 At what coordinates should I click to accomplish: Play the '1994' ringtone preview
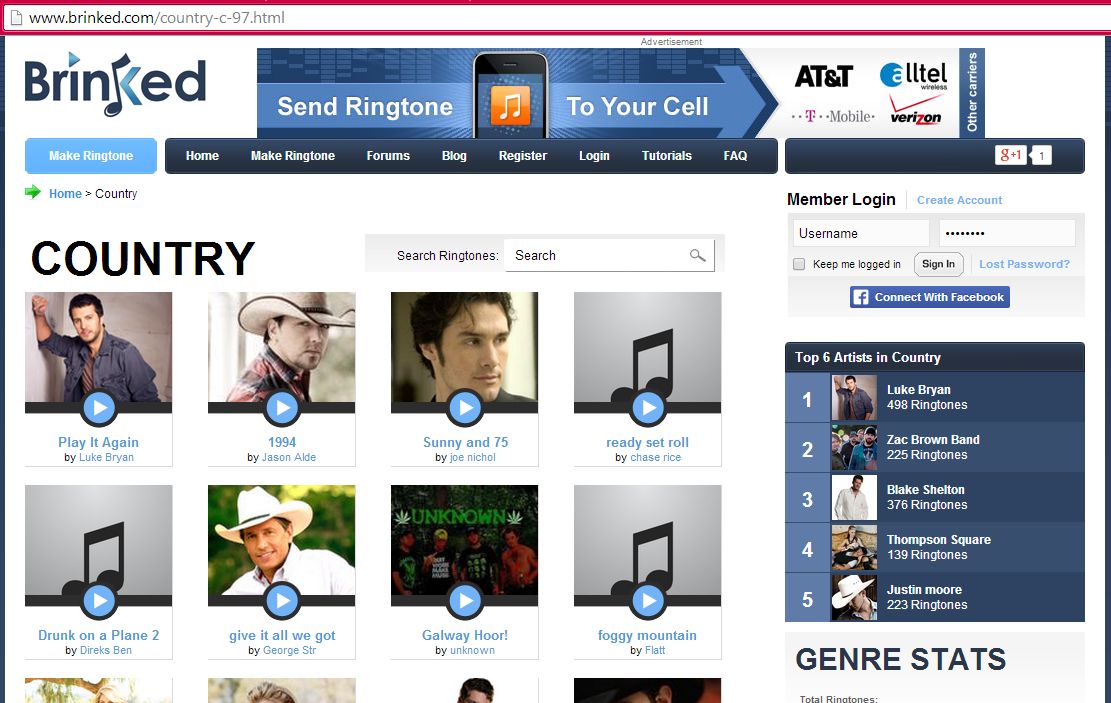[282, 407]
